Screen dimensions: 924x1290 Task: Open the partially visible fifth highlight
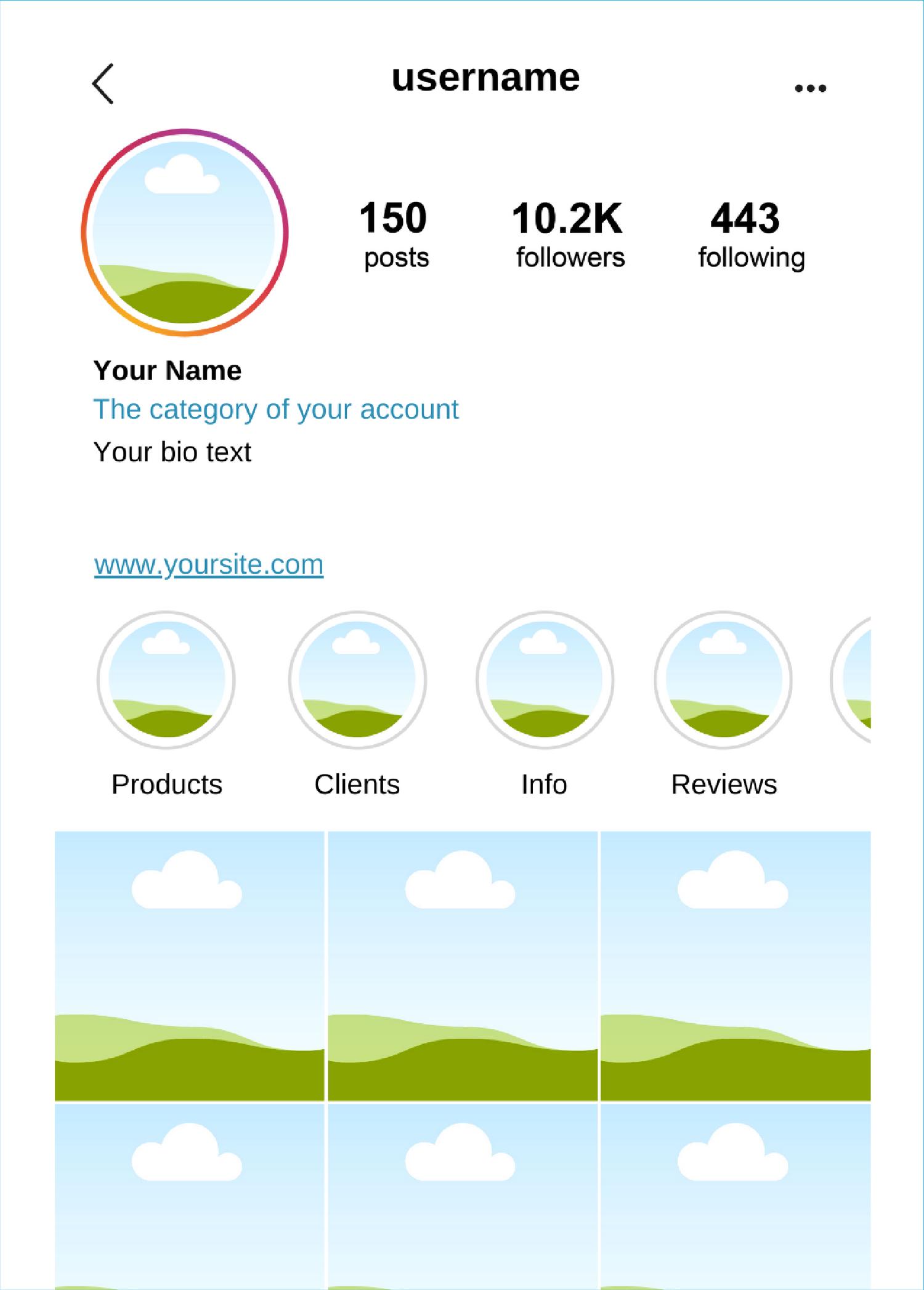click(854, 680)
